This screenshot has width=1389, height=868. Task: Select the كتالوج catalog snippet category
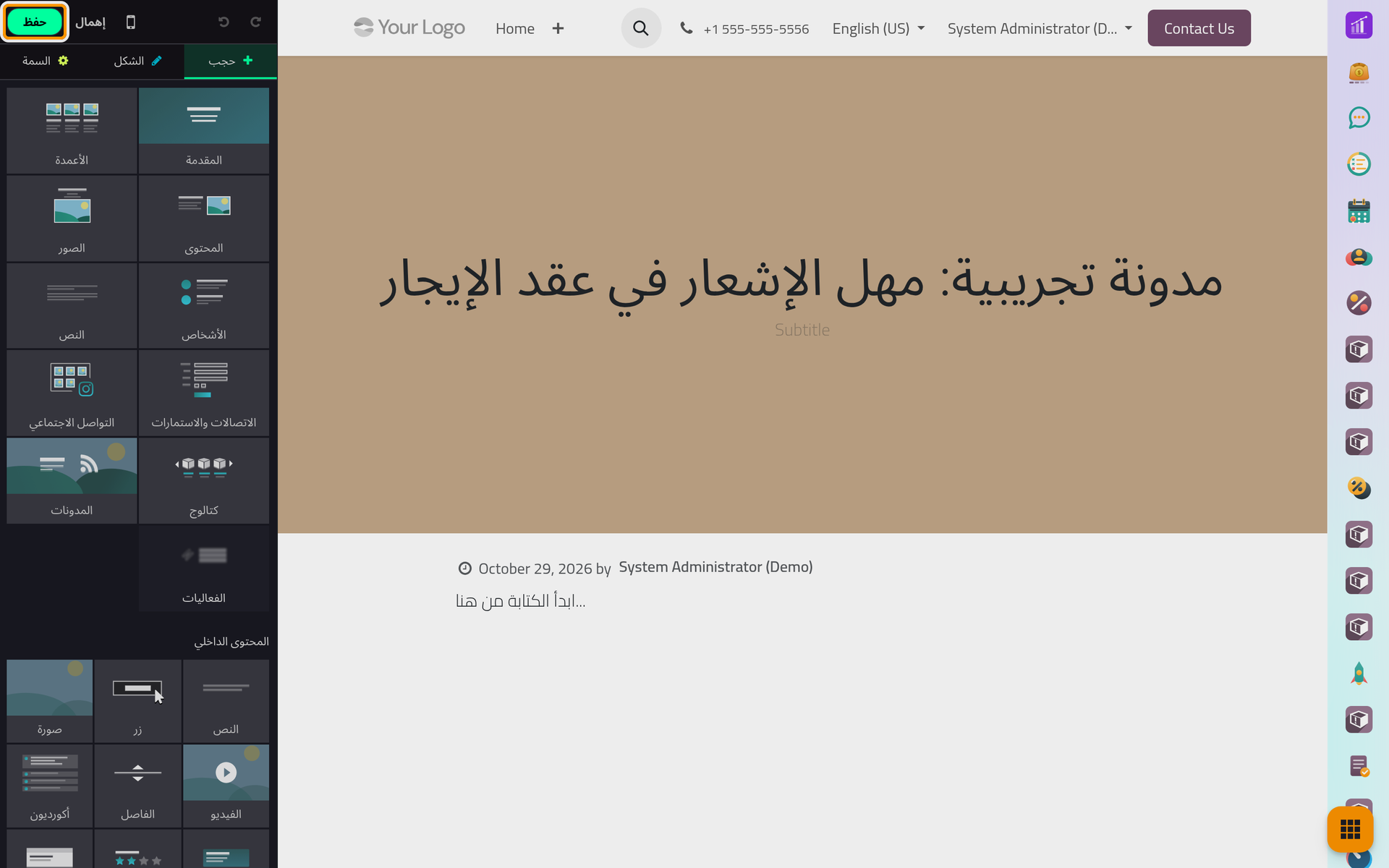click(204, 481)
